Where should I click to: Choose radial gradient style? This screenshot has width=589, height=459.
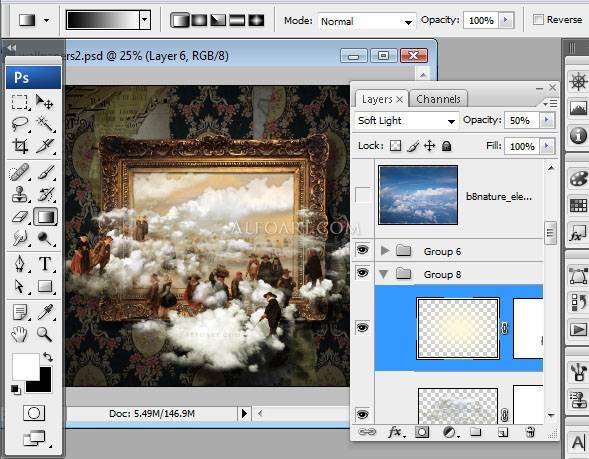point(199,20)
